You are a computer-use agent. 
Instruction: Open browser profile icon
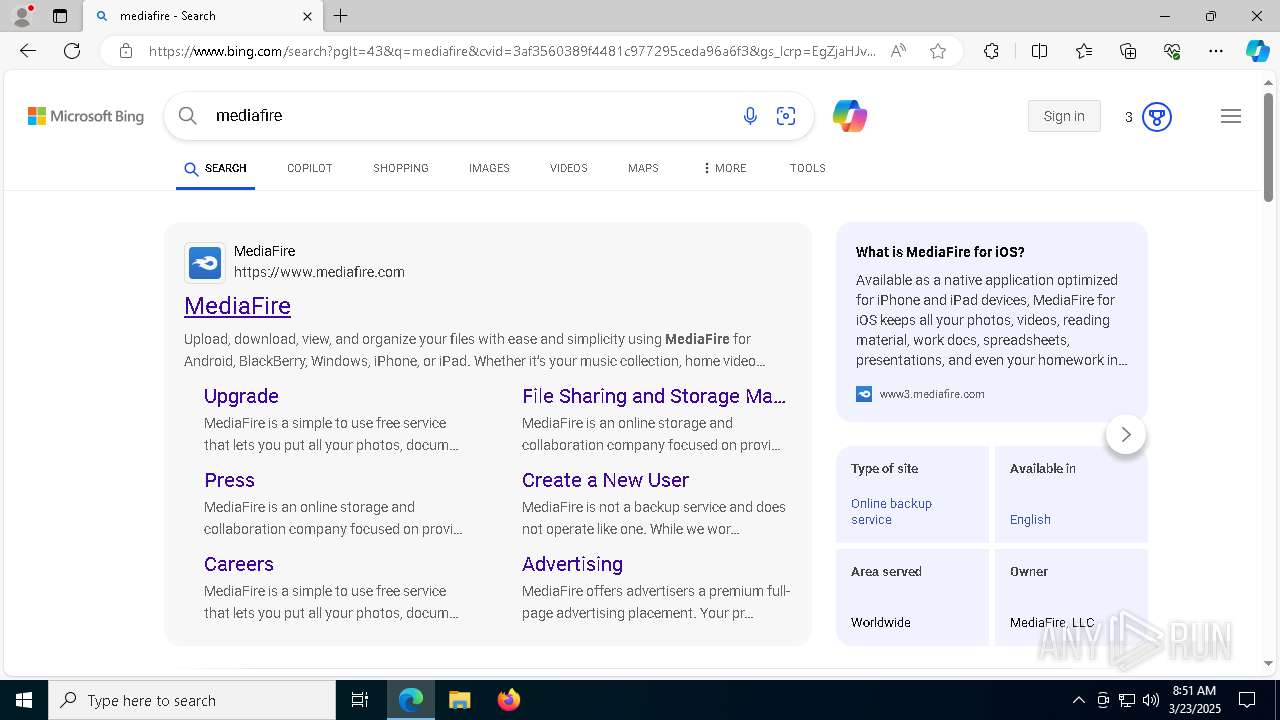22,16
